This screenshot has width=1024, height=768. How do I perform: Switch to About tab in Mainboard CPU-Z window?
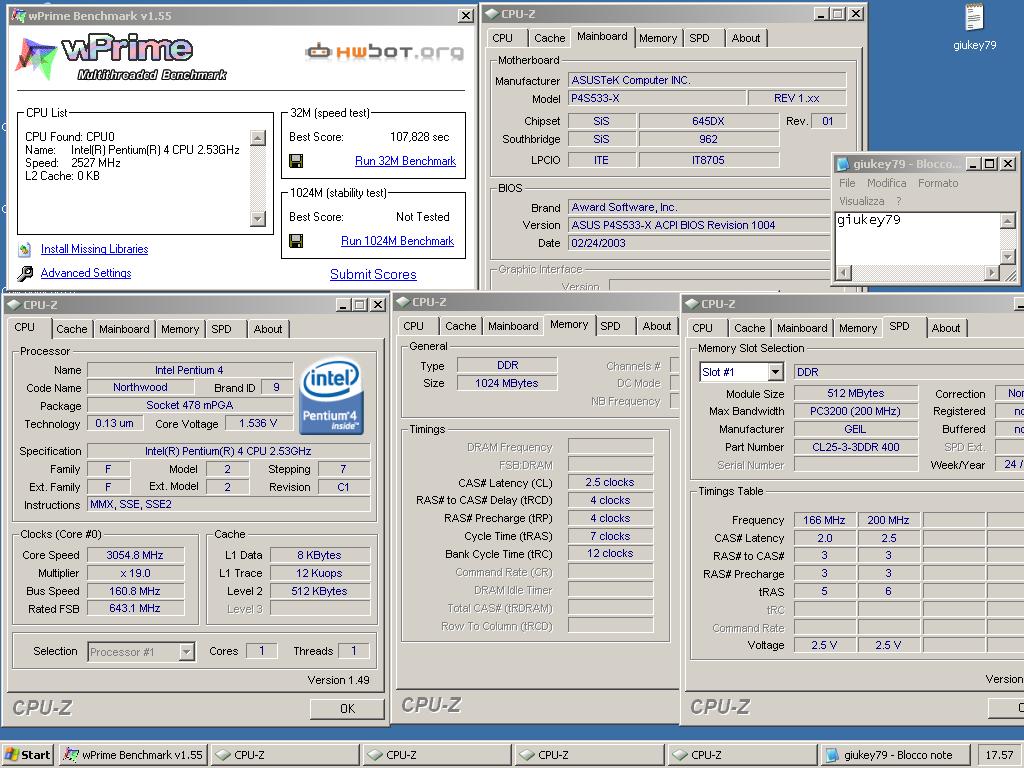click(745, 38)
